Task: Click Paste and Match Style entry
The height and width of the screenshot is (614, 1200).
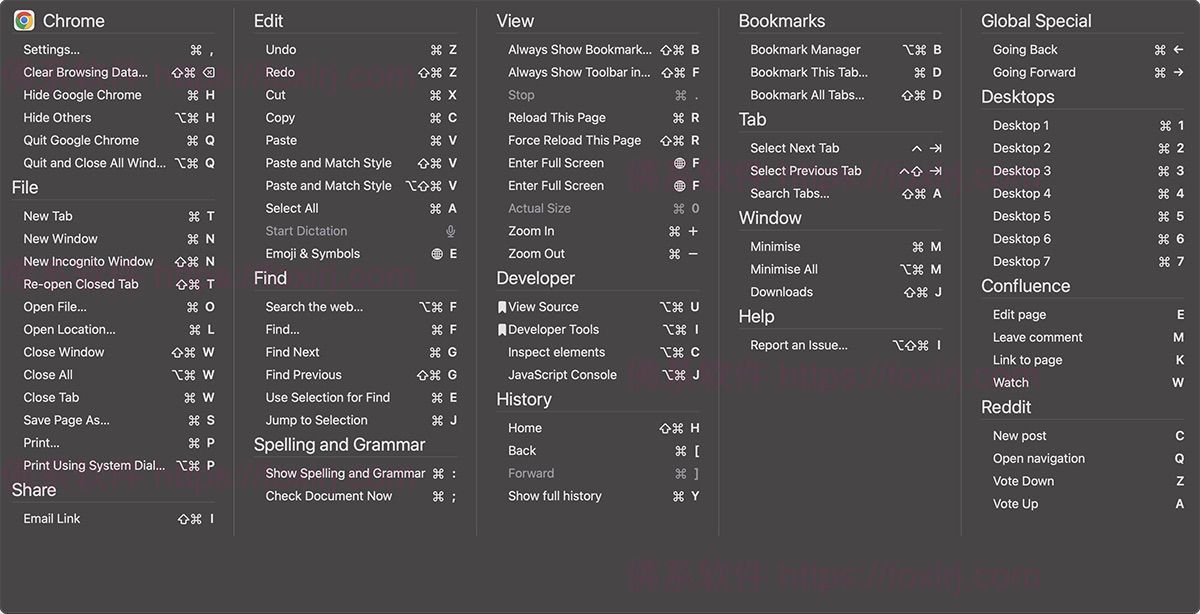Action: [328, 163]
